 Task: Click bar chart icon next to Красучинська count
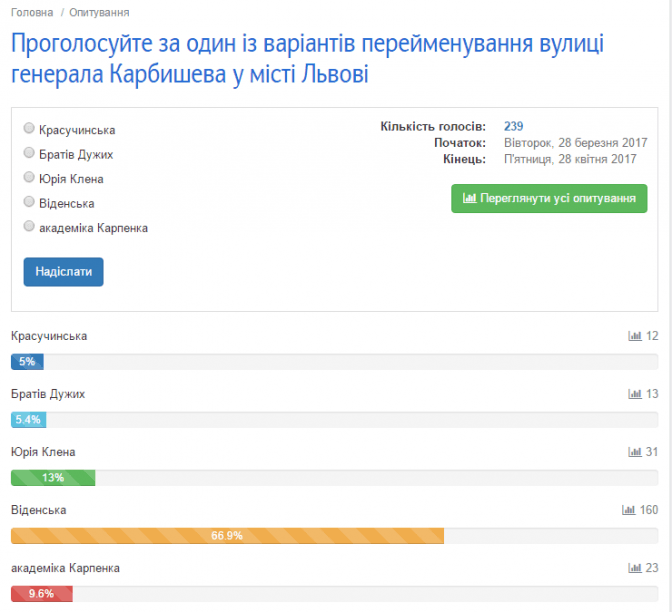point(634,336)
